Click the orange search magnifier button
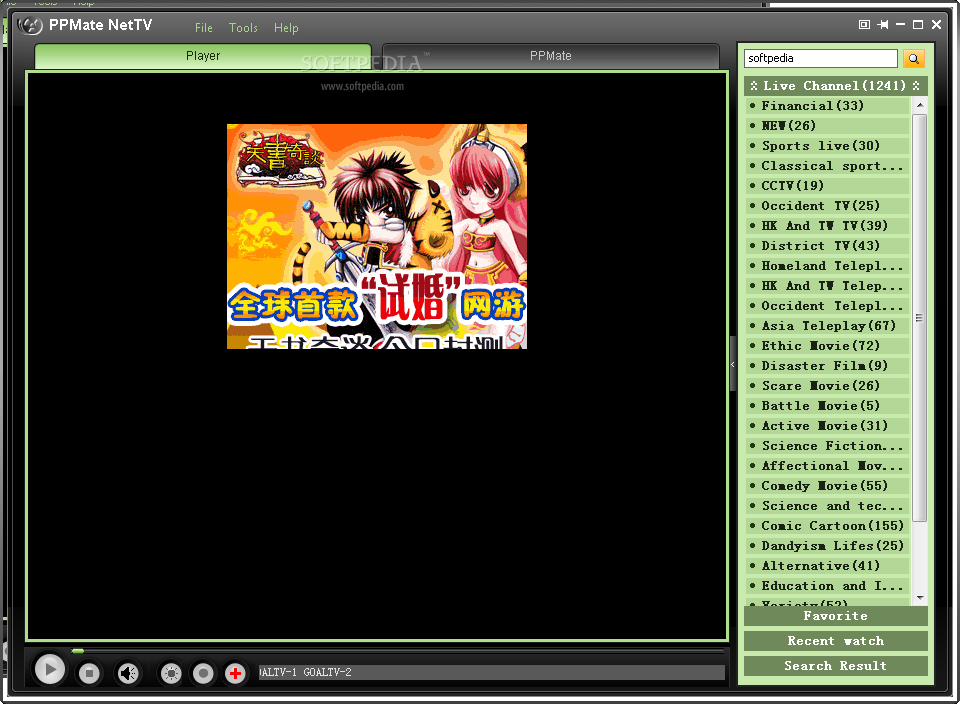This screenshot has height=704, width=960. tap(913, 58)
